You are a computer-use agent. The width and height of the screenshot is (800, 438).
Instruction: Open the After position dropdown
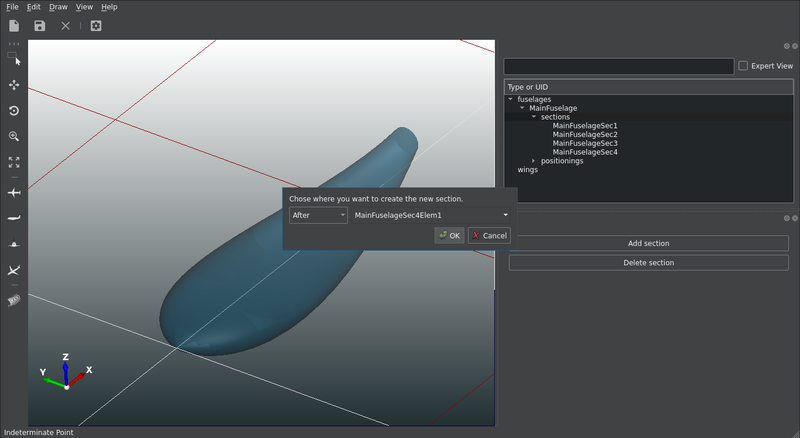(318, 215)
